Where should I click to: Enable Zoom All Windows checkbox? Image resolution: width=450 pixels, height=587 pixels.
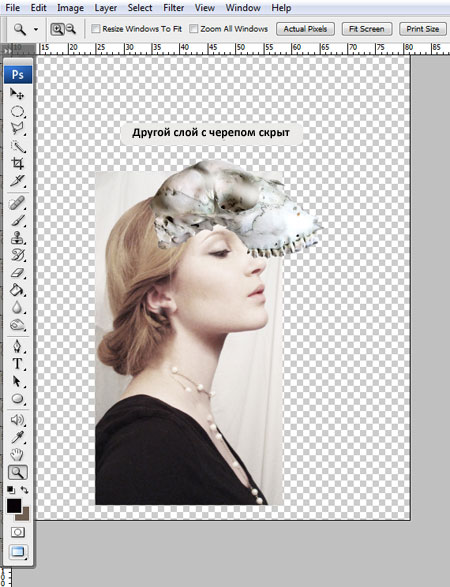(x=194, y=28)
